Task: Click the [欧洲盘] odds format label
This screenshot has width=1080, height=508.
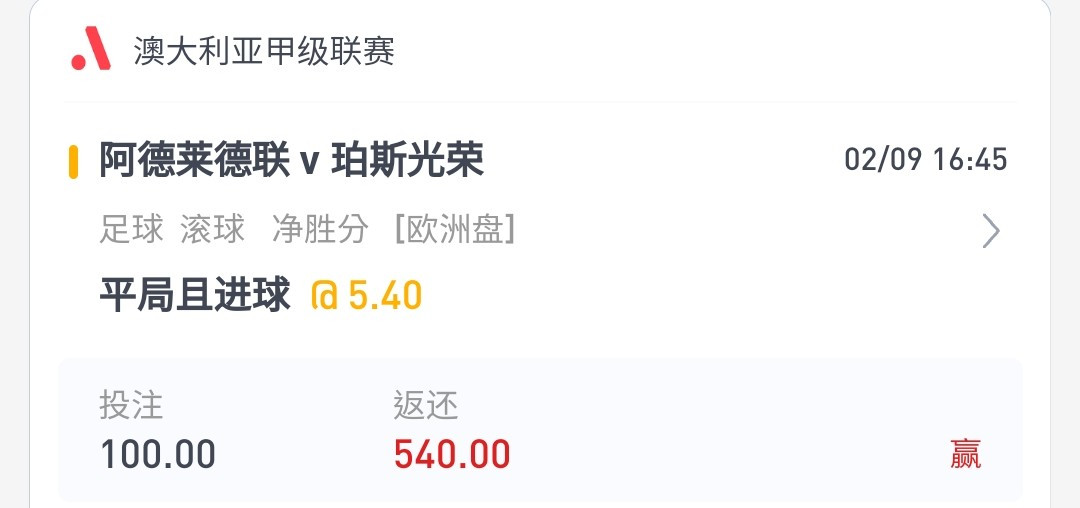Action: (455, 229)
